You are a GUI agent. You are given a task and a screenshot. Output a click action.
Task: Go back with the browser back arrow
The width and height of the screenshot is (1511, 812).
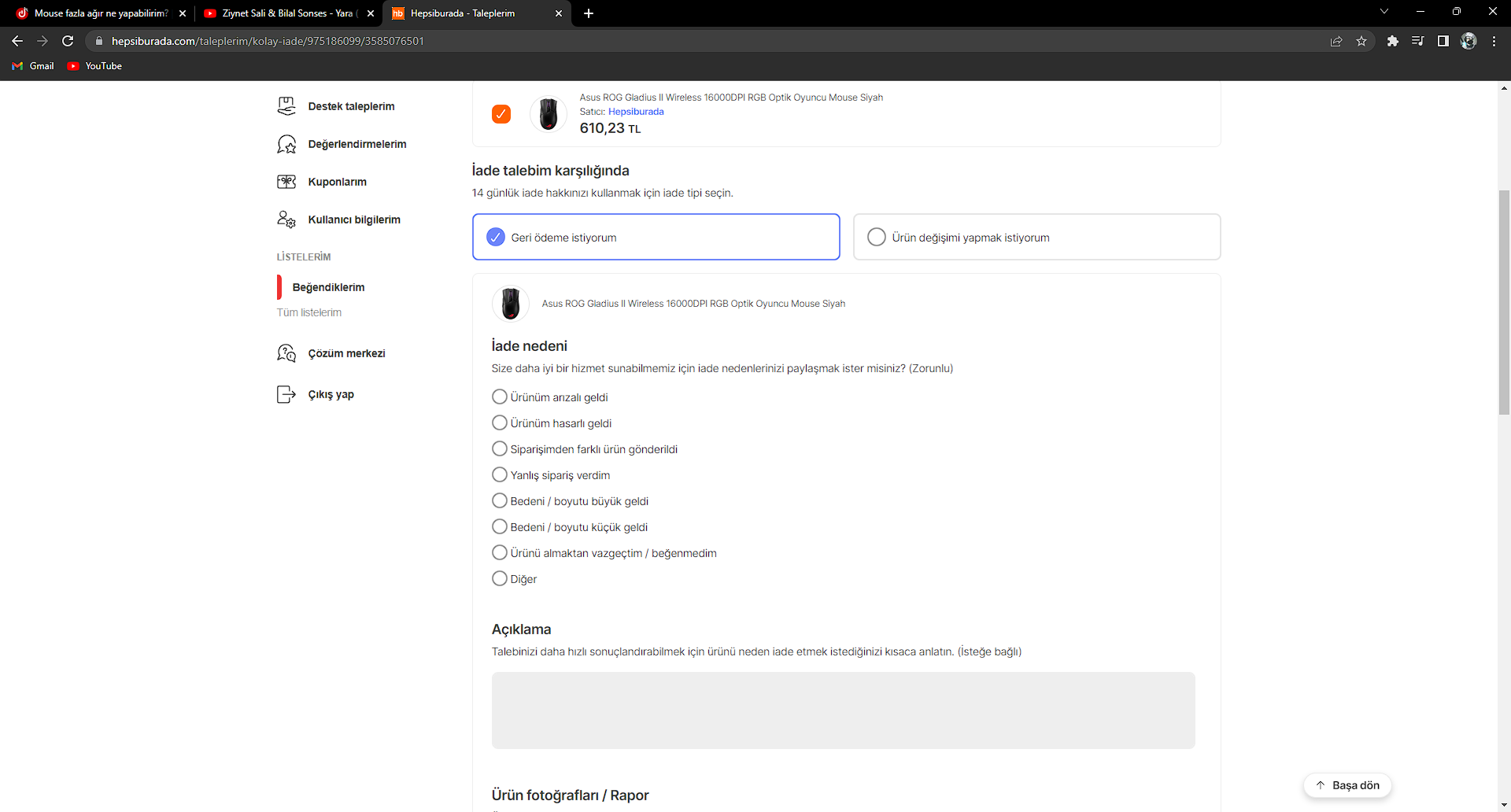[17, 41]
